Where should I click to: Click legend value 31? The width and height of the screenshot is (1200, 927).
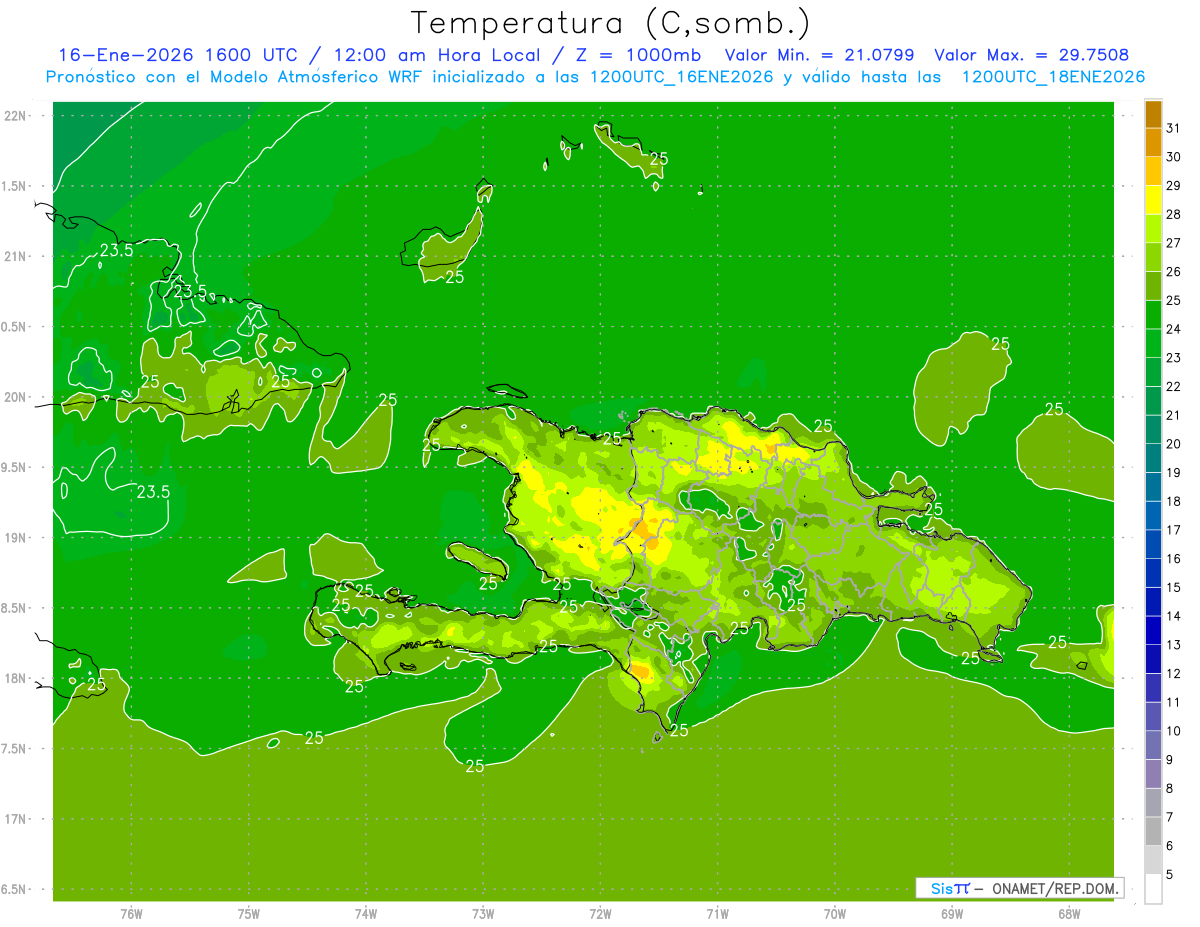1173,128
